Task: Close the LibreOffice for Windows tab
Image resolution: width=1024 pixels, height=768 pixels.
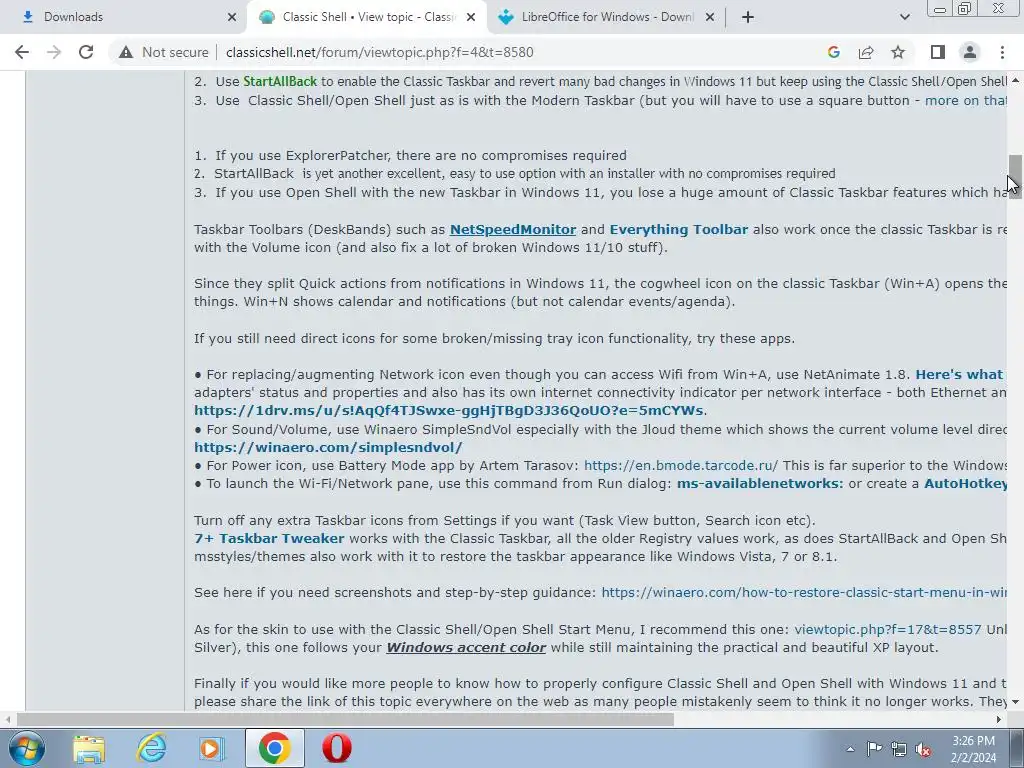Action: tap(710, 17)
